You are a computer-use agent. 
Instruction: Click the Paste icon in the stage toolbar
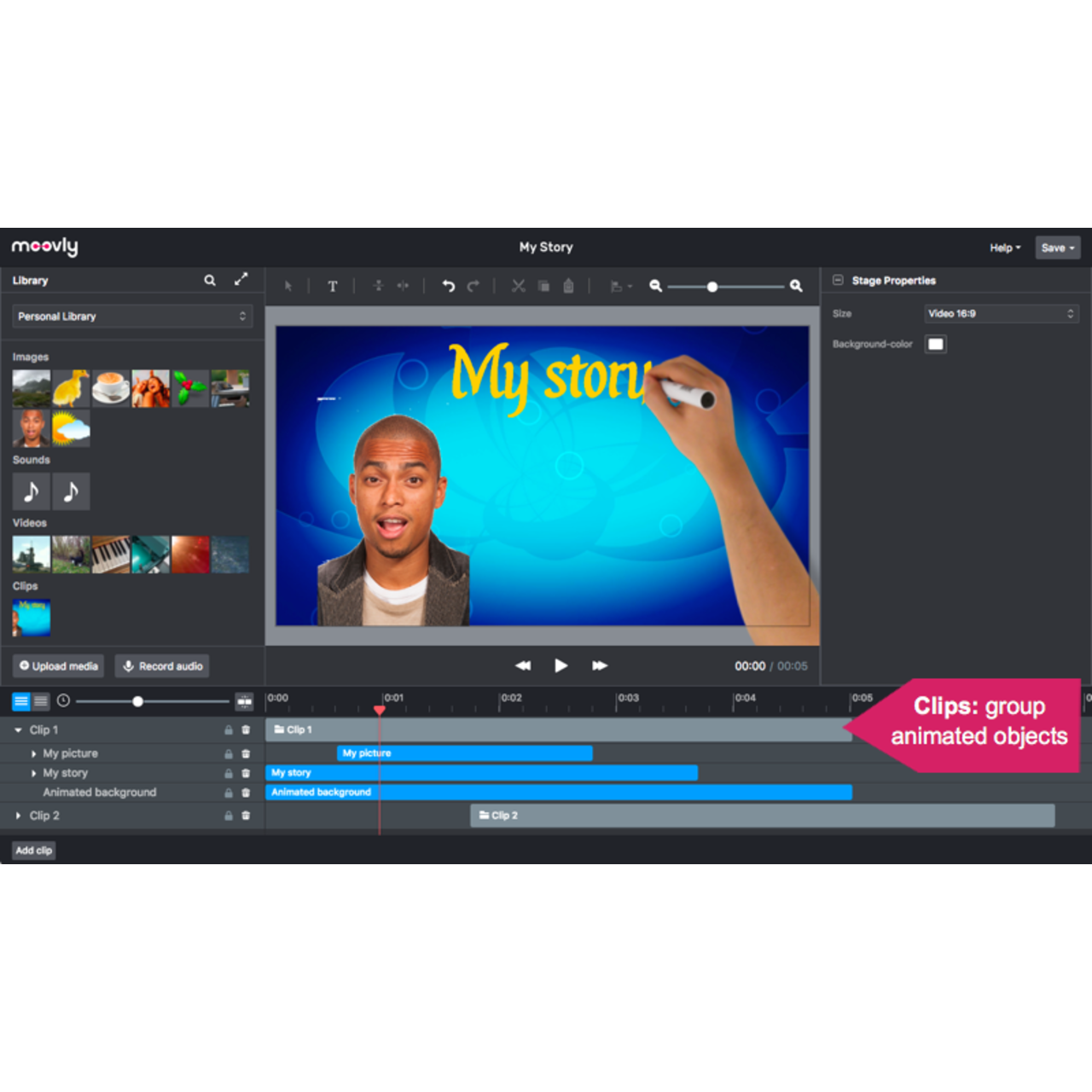tap(568, 286)
